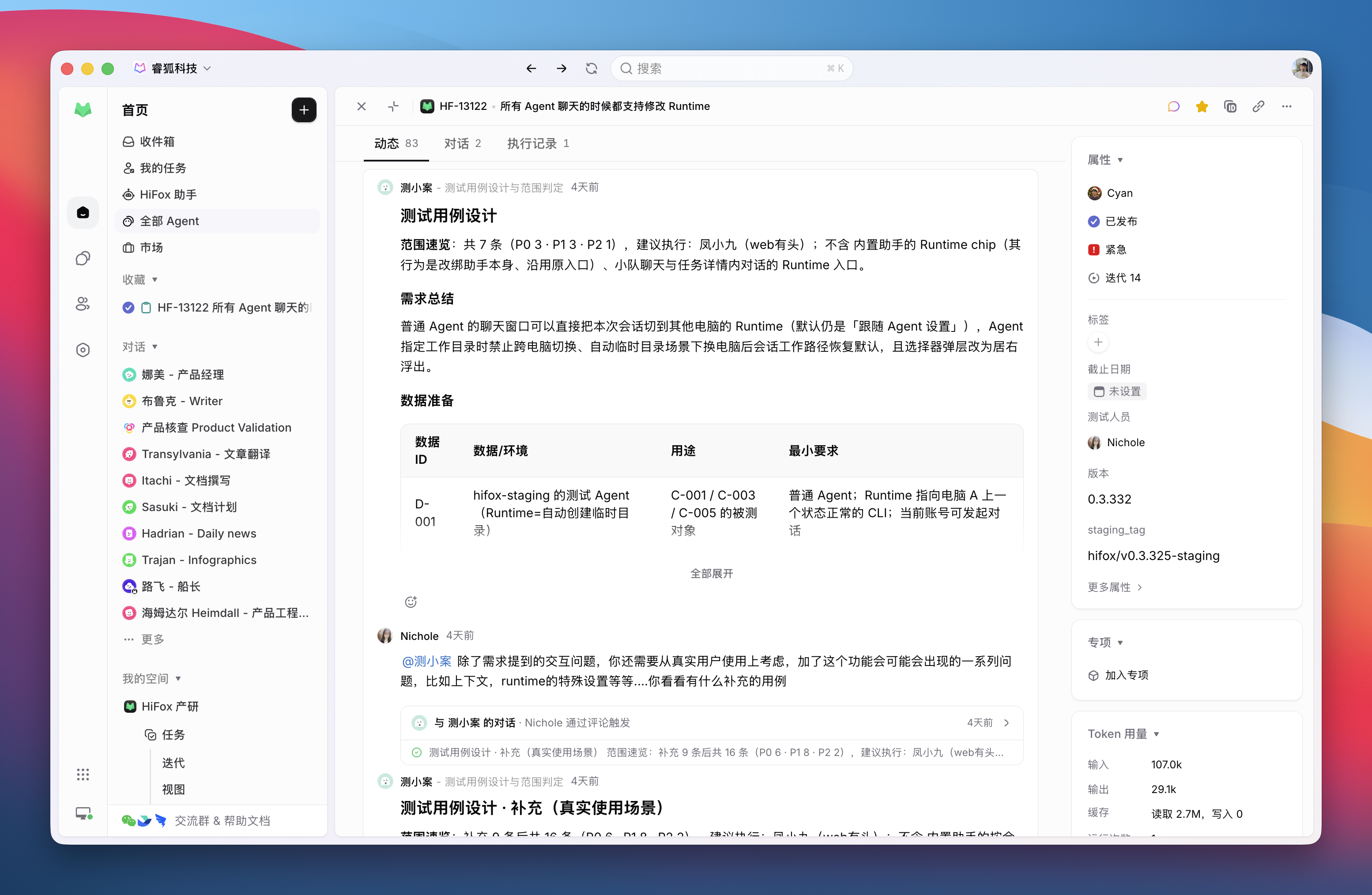1372x895 pixels.
Task: Copy link with the chain icon
Action: coord(1258,107)
